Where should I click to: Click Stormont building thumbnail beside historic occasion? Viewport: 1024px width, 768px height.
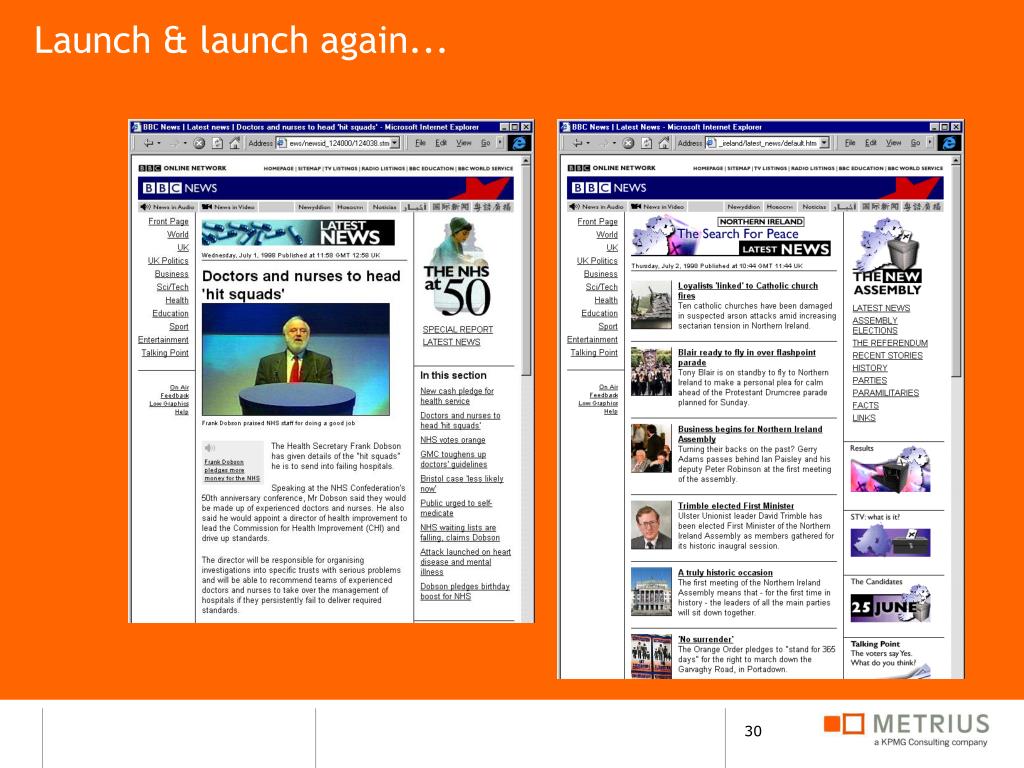pyautogui.click(x=651, y=592)
